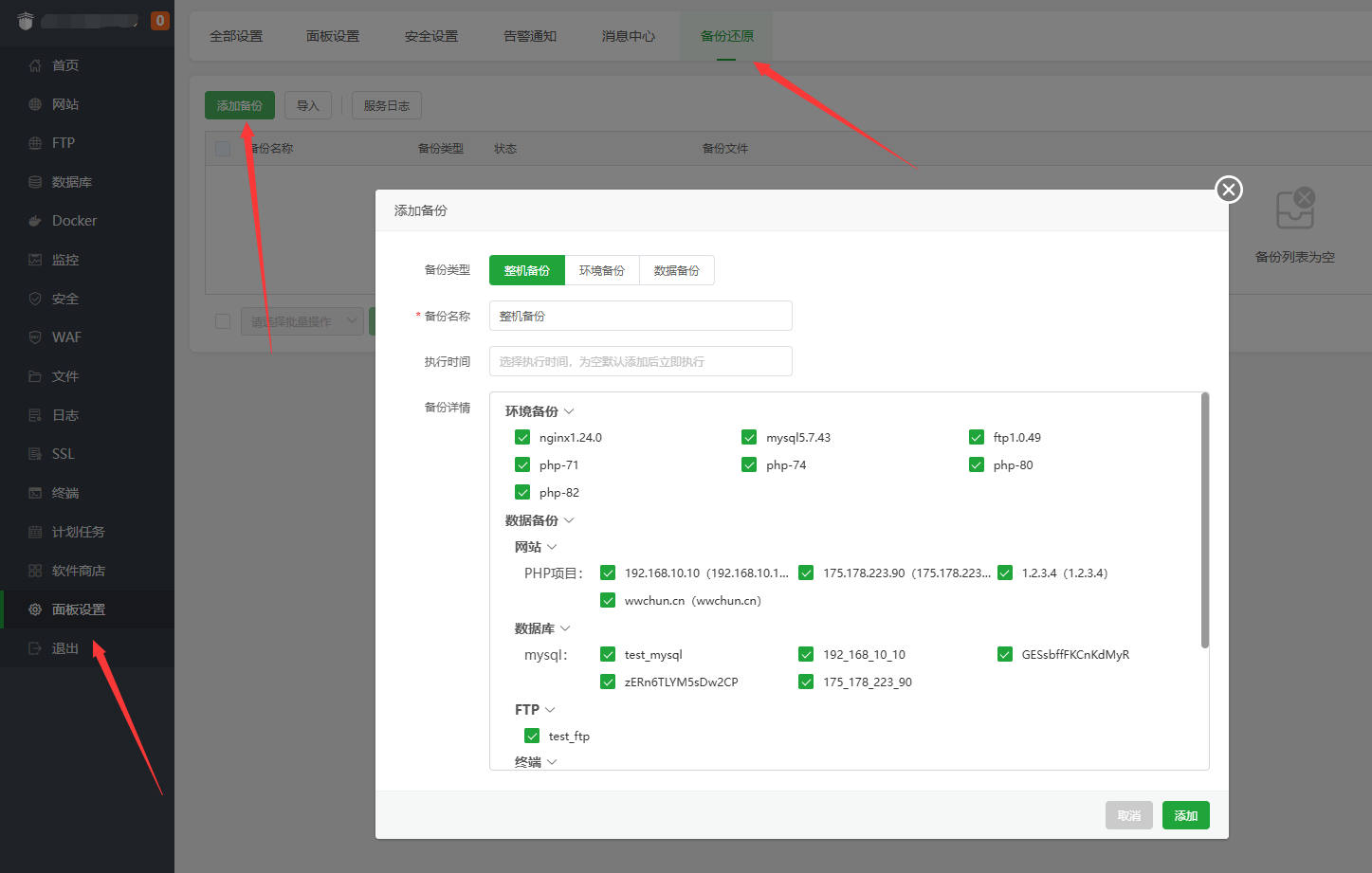Open the Website (网站) globe icon
This screenshot has width=1372, height=873.
coord(35,104)
